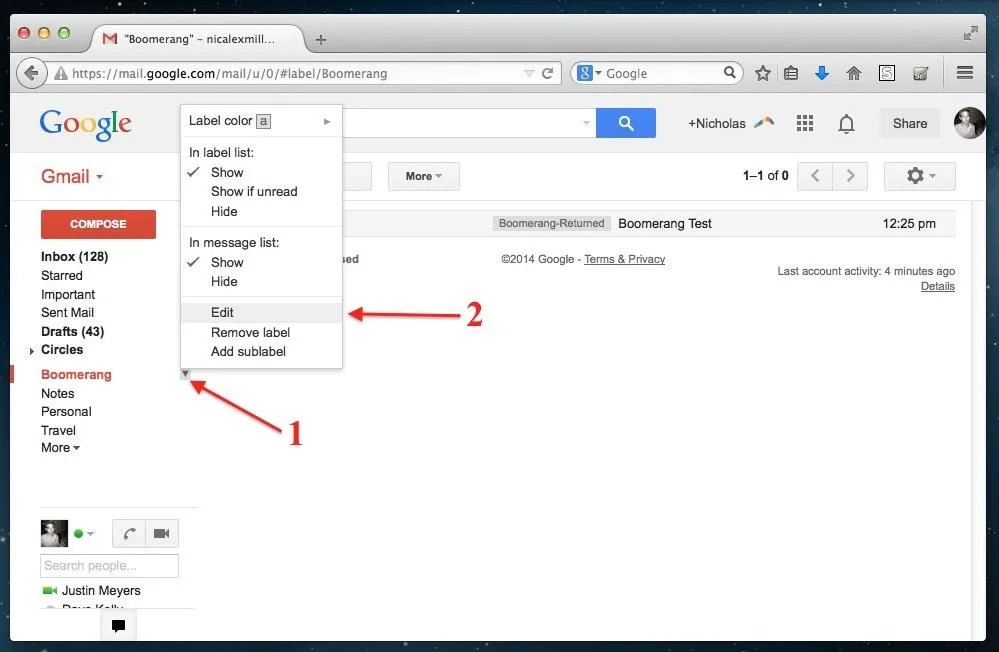Choose Edit in the label menu
Screen dimensions: 999x652
coord(261,312)
